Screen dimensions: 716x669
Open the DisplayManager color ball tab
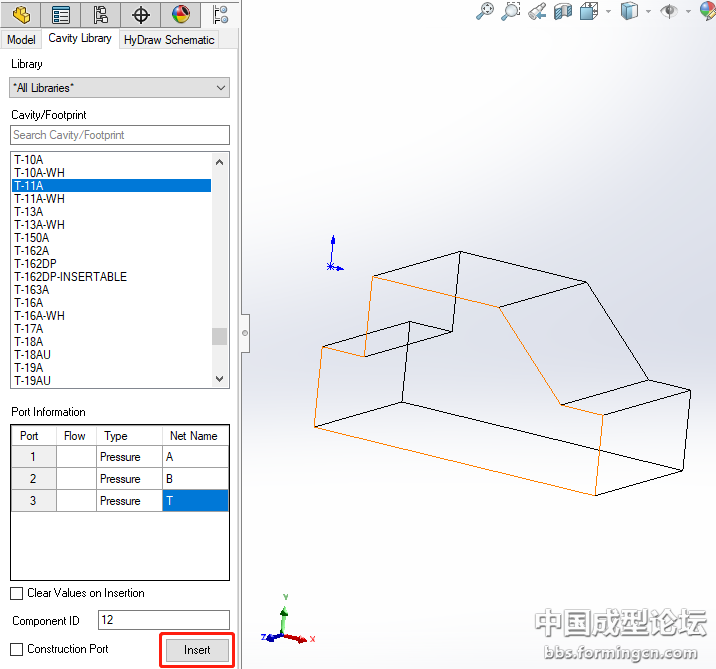(180, 14)
